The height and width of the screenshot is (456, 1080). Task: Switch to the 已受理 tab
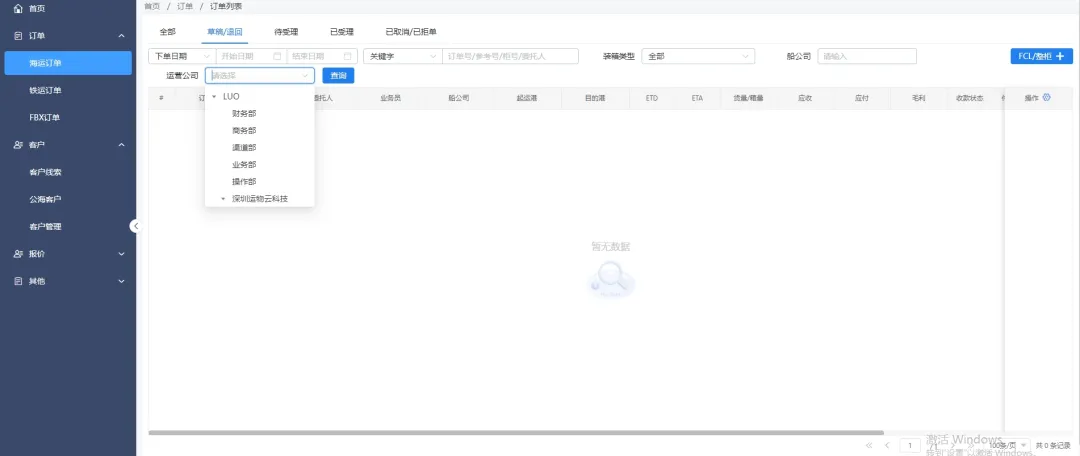[x=342, y=32]
